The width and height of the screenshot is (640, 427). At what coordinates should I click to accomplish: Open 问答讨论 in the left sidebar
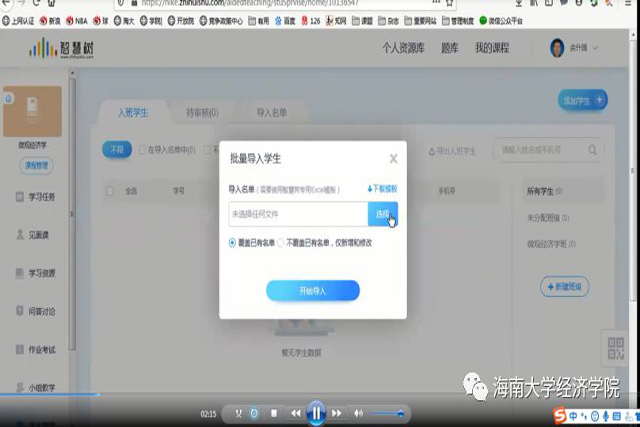42,311
